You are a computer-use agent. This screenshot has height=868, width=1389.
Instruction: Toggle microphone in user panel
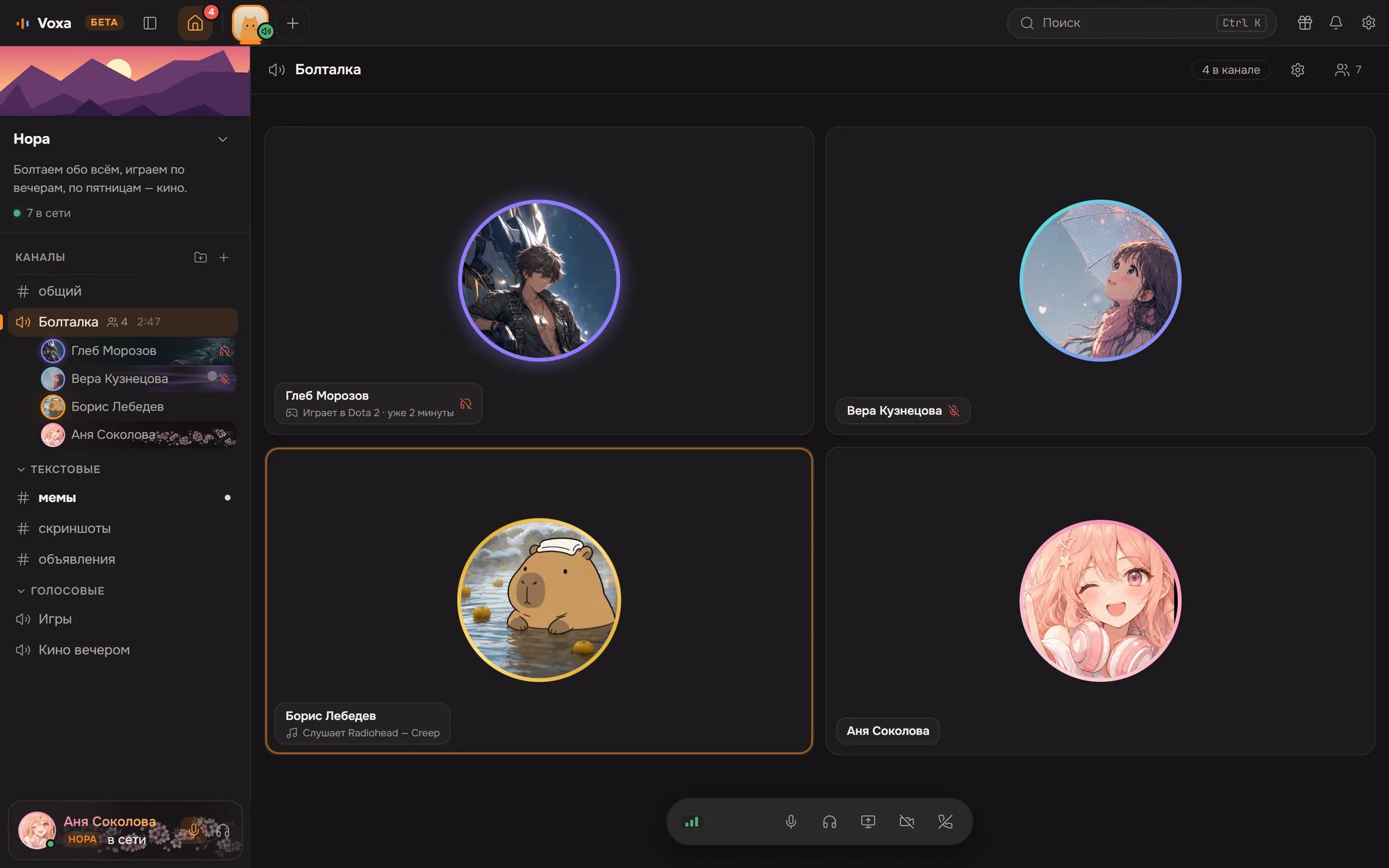pos(194,831)
